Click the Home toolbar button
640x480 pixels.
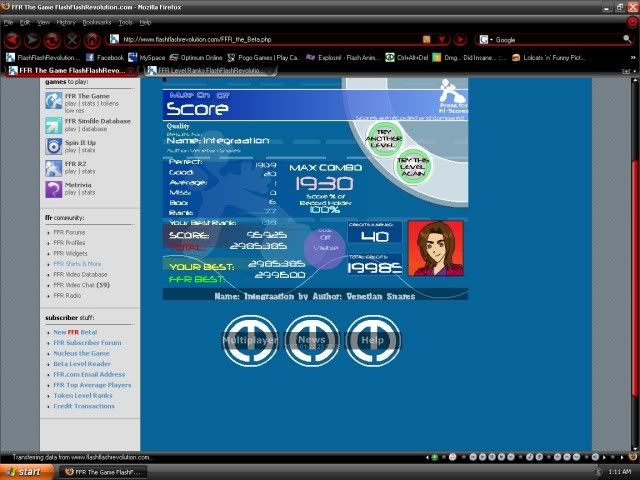click(x=92, y=40)
